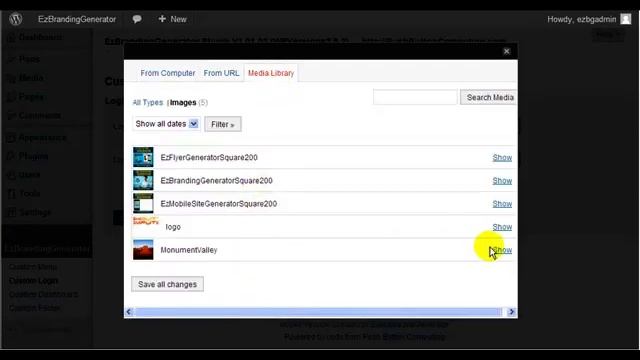Image resolution: width=640 pixels, height=360 pixels.
Task: Click the MonumentValley thumbnail
Action: [x=143, y=249]
